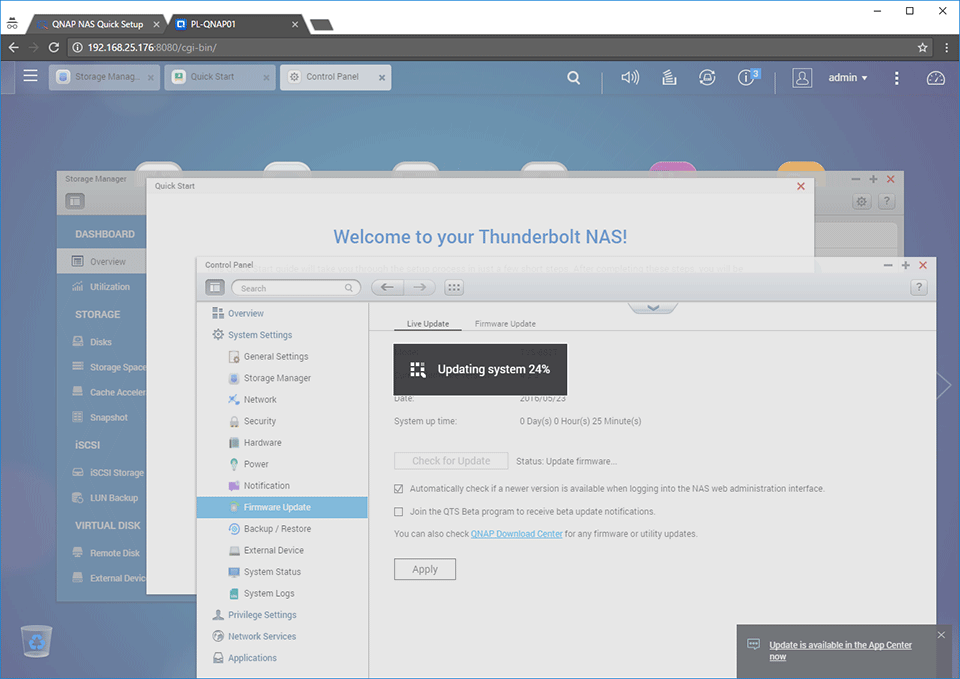Expand Privilege Settings section
The height and width of the screenshot is (679, 960).
261,615
